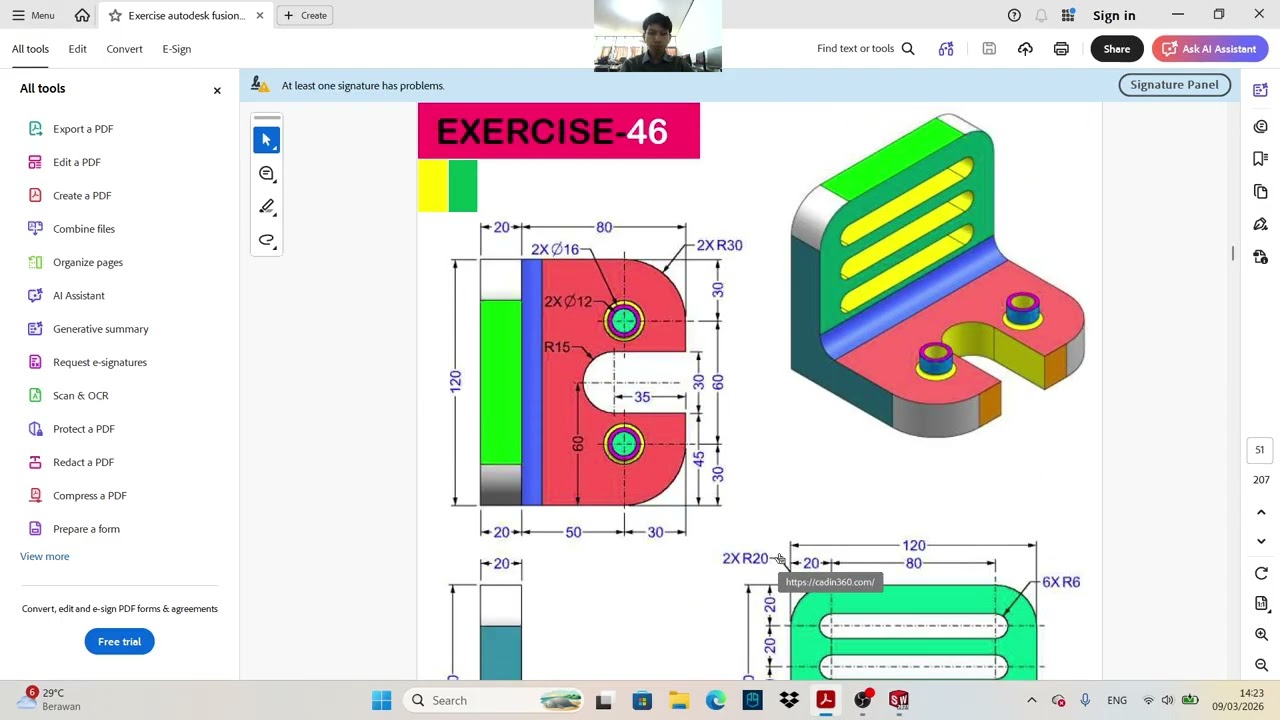Open the Help question mark icon

pyautogui.click(x=1014, y=15)
